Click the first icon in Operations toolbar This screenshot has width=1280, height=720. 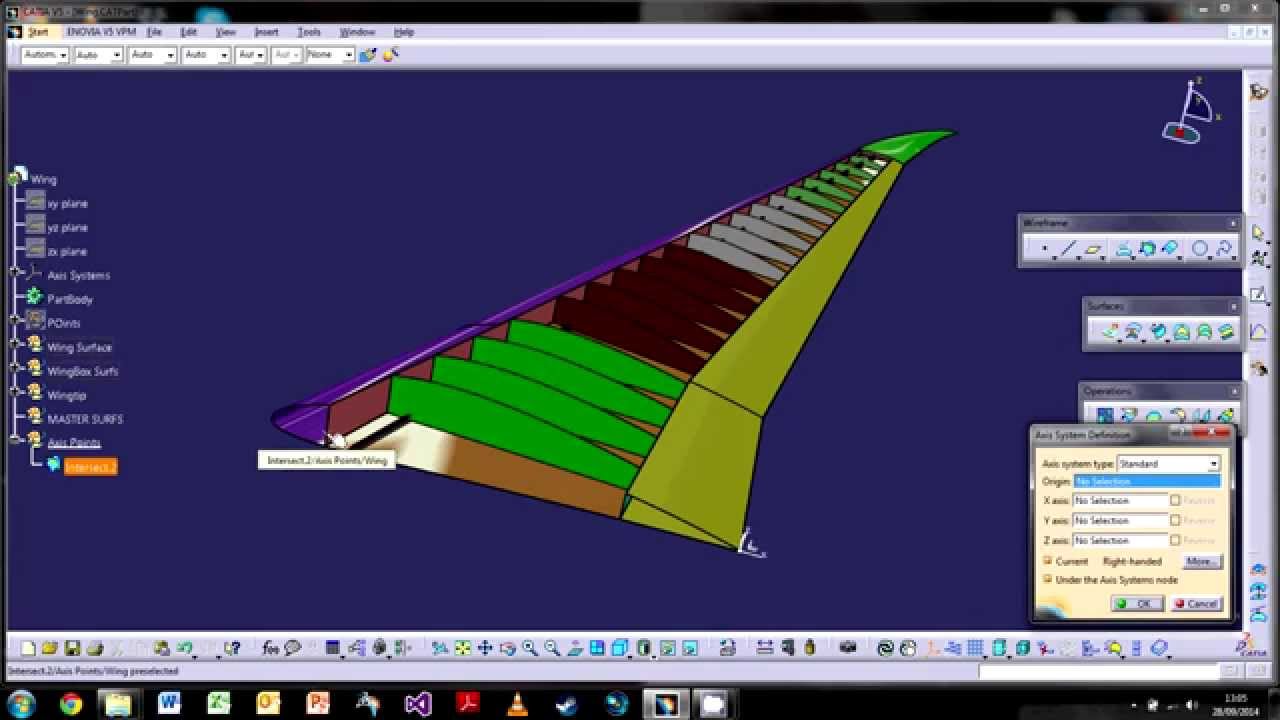tap(1105, 416)
